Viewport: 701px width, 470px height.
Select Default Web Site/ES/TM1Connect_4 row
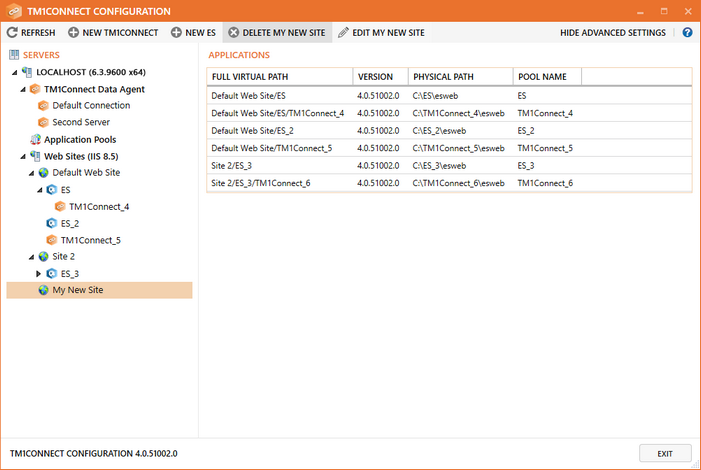coord(449,113)
